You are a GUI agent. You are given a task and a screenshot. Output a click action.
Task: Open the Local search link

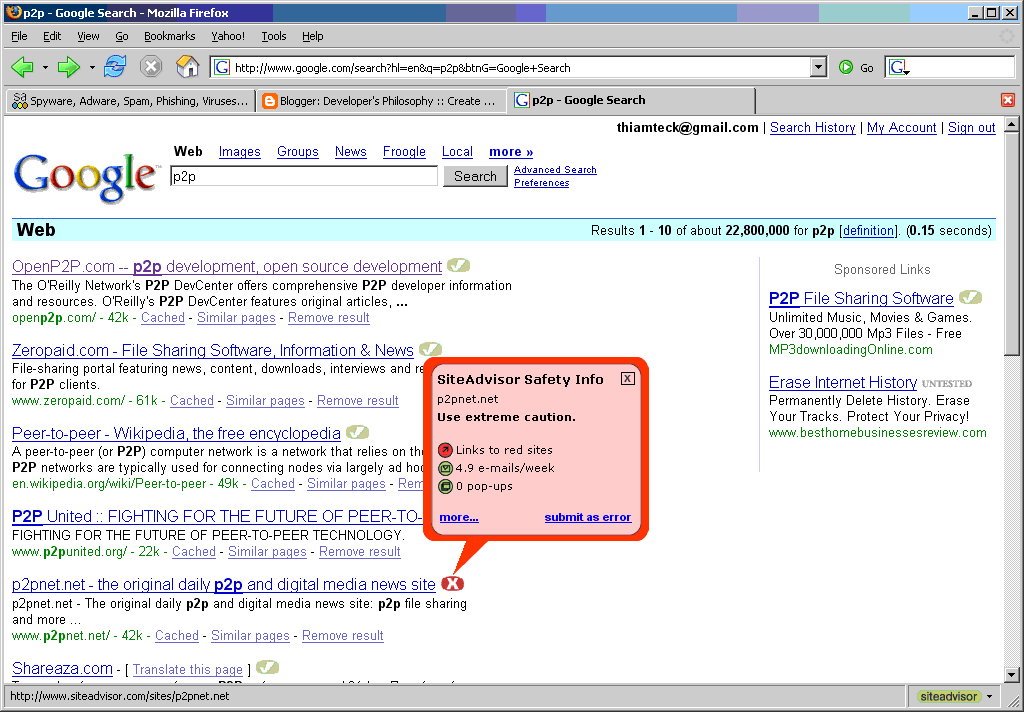[457, 152]
